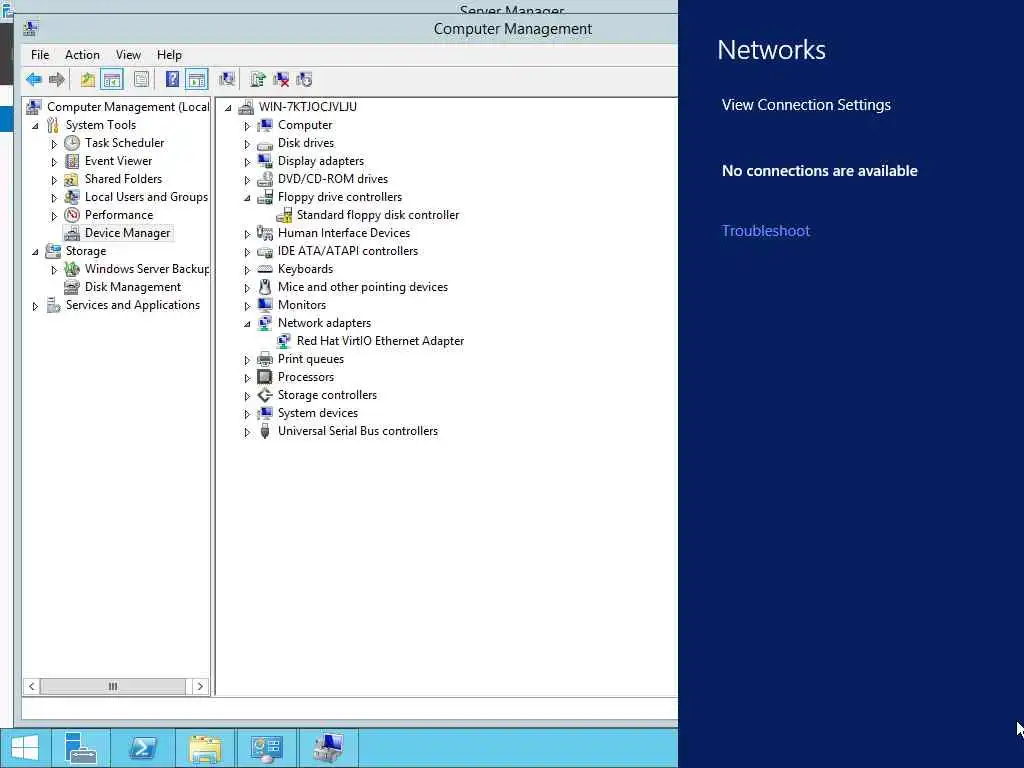Select Mice and other pointing devices
Image resolution: width=1024 pixels, height=768 pixels.
(362, 287)
